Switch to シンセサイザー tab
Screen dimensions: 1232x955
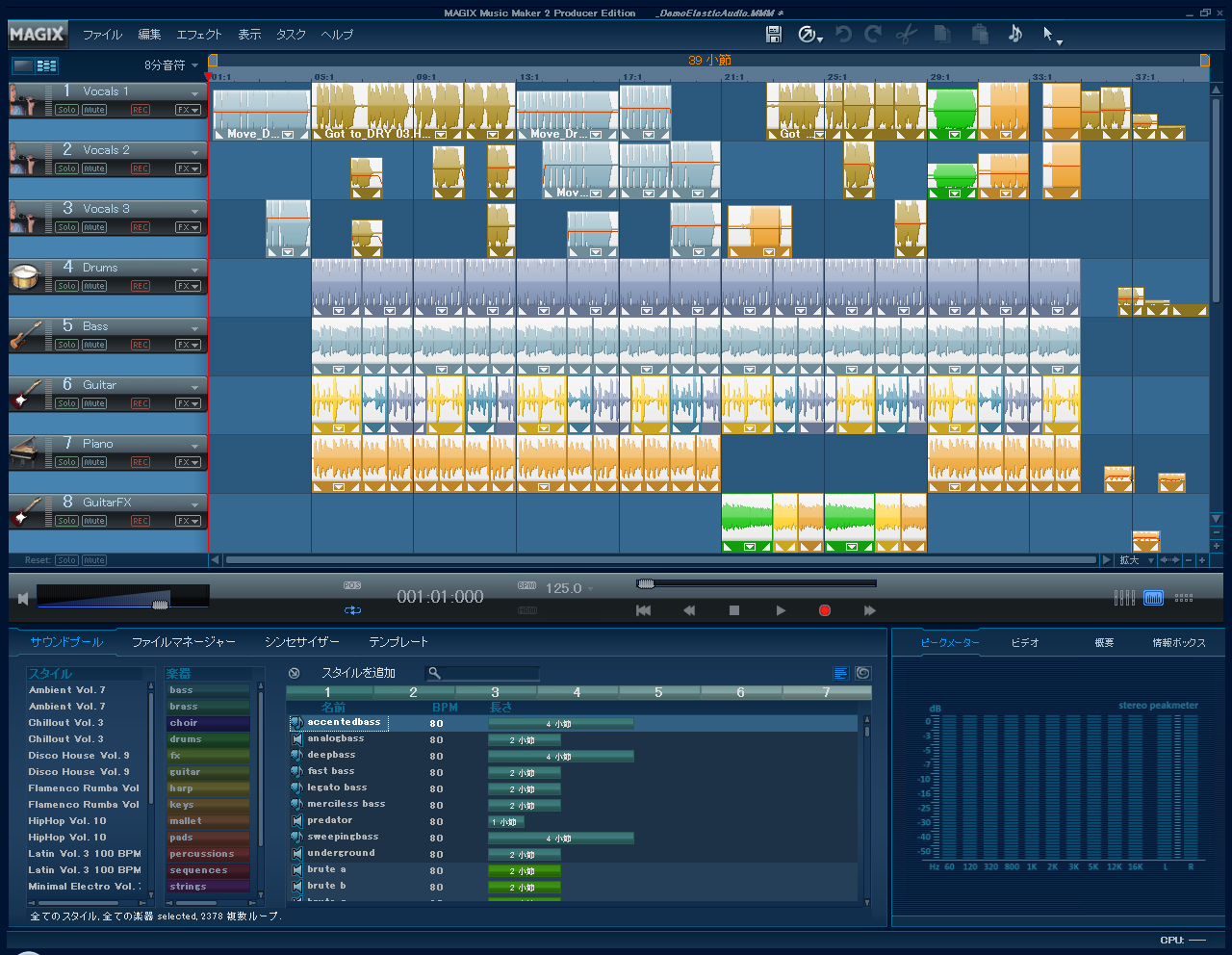click(x=302, y=641)
